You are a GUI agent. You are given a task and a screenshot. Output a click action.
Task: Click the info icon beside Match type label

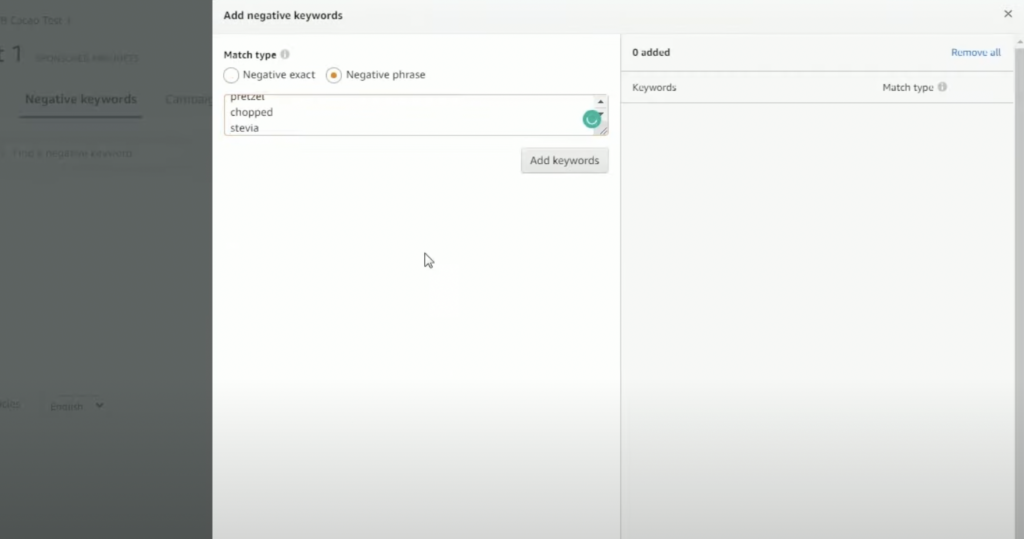pyautogui.click(x=285, y=55)
